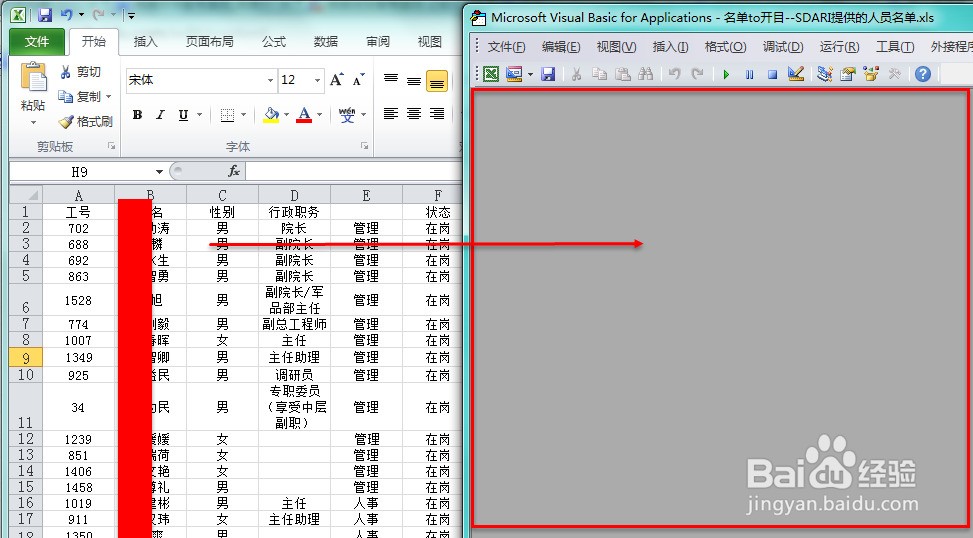Open the VBA 插入(I) menu

coord(670,47)
